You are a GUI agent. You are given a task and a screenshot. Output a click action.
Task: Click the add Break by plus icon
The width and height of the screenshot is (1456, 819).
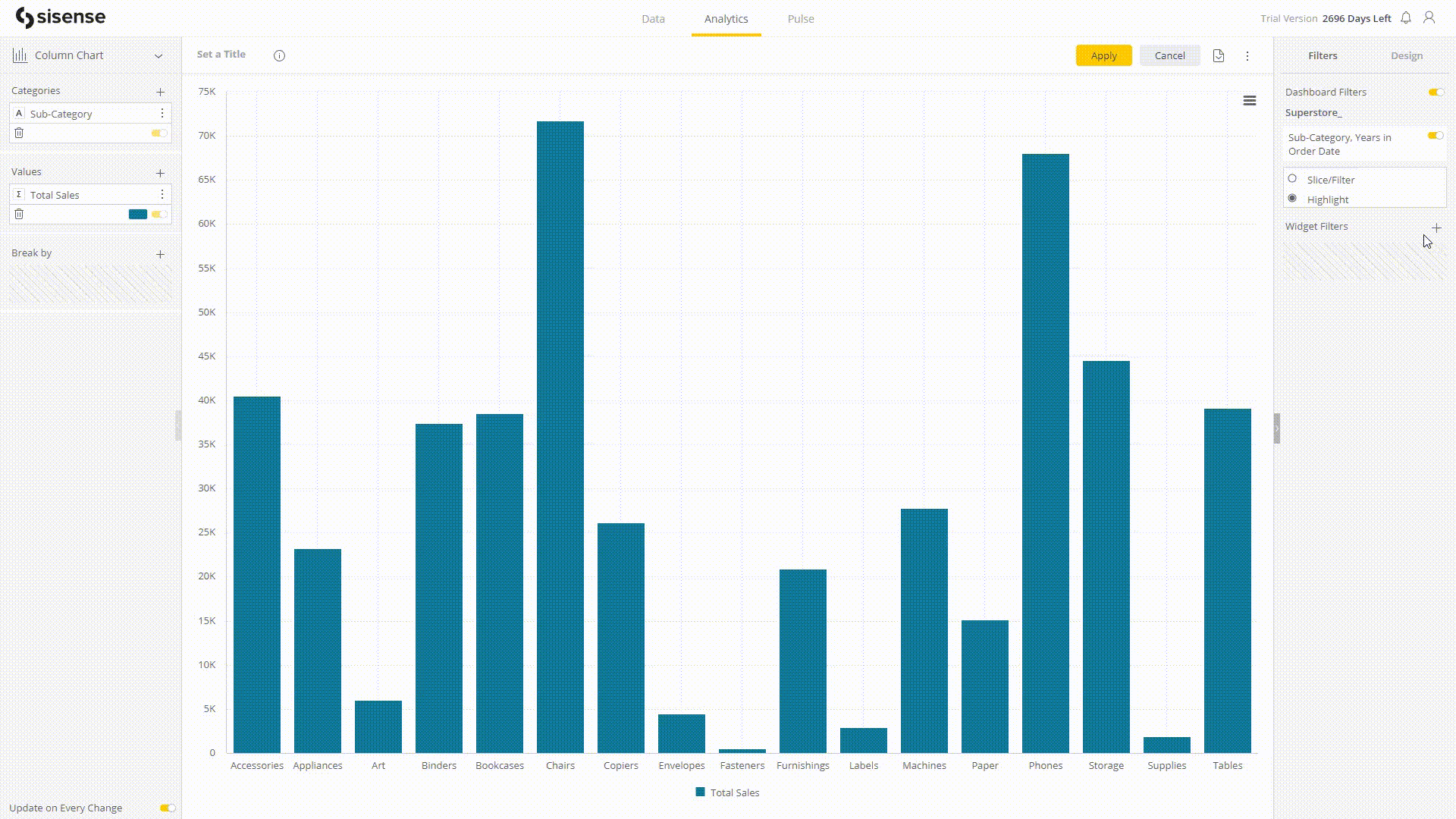(x=159, y=254)
